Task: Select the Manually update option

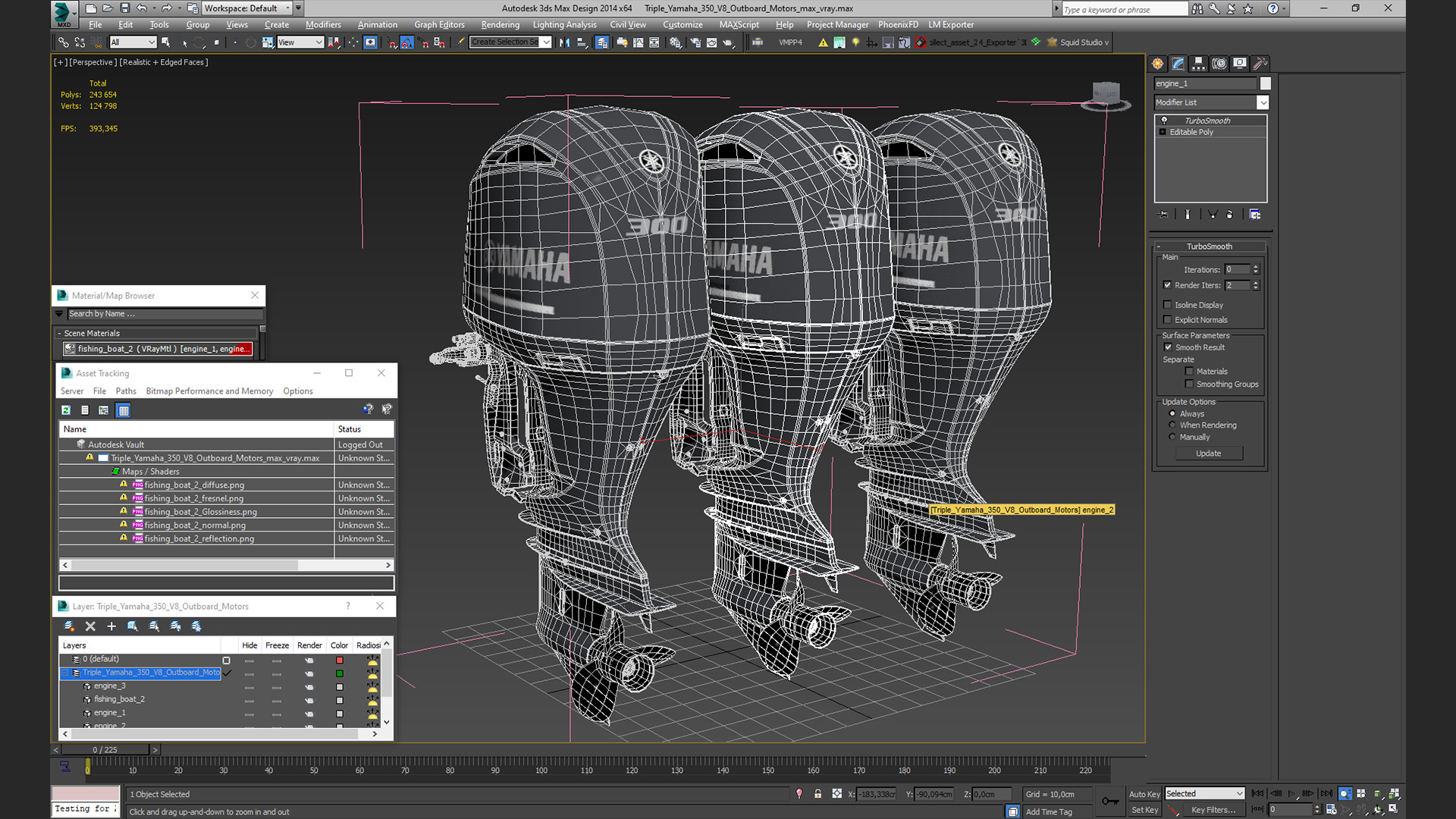Action: (1172, 438)
